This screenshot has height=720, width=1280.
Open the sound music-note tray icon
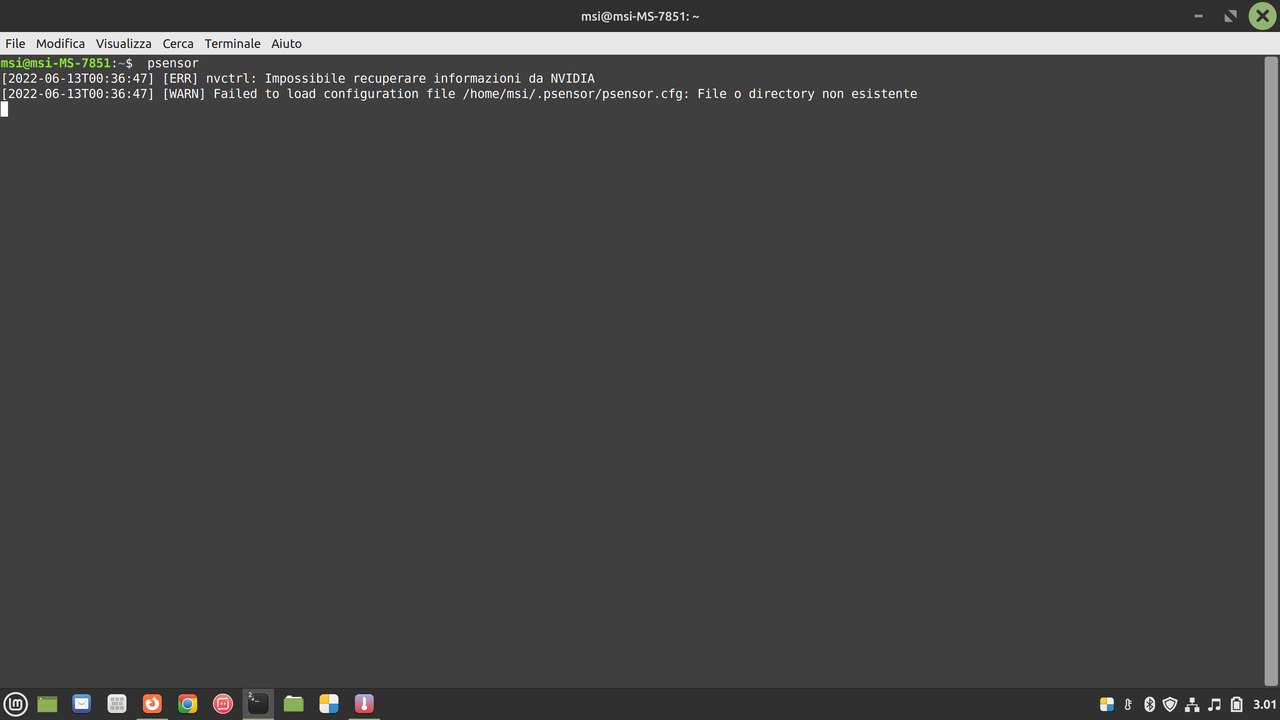[1214, 704]
